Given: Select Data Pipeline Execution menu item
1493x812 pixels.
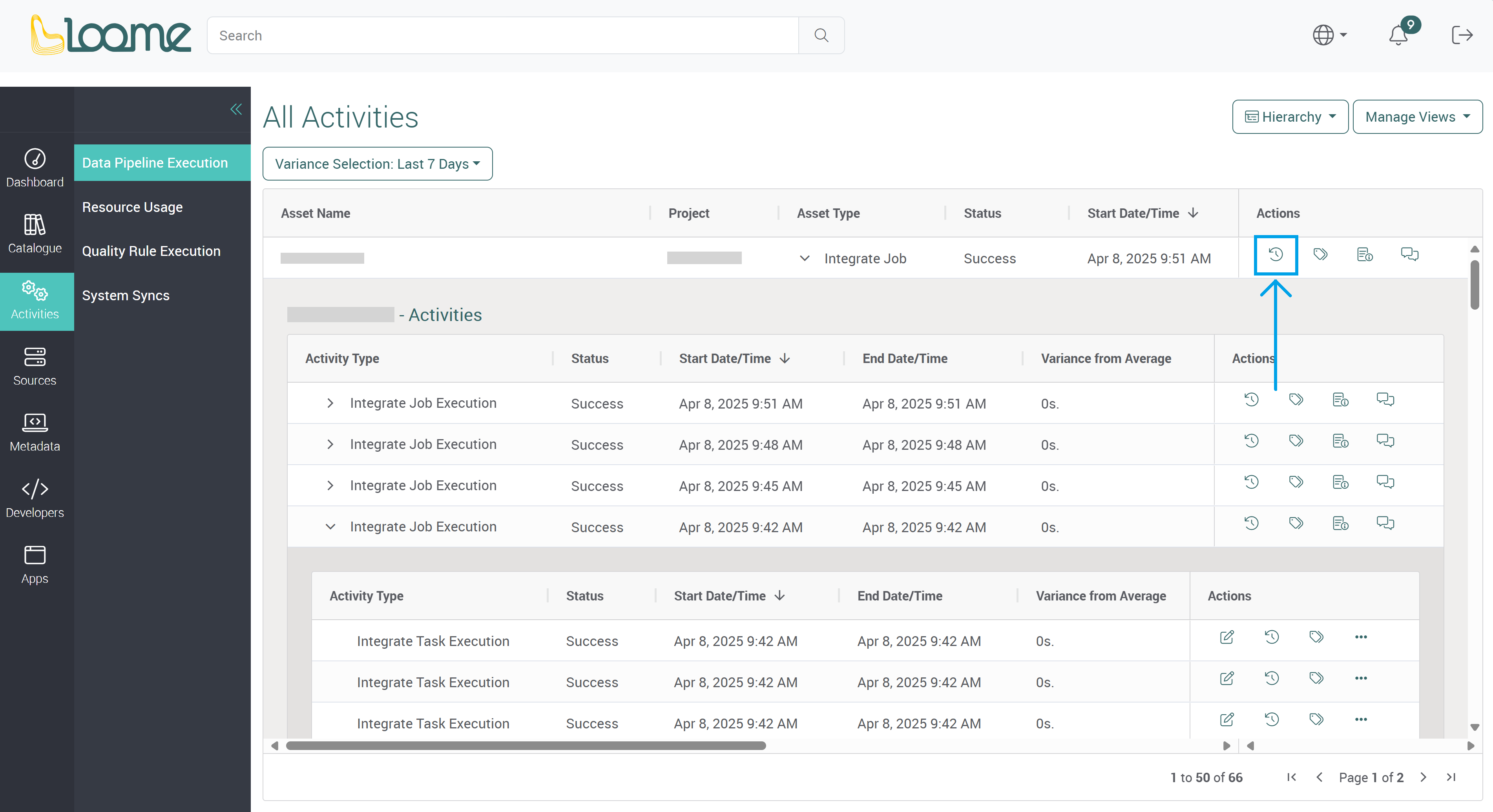Looking at the screenshot, I should (162, 163).
